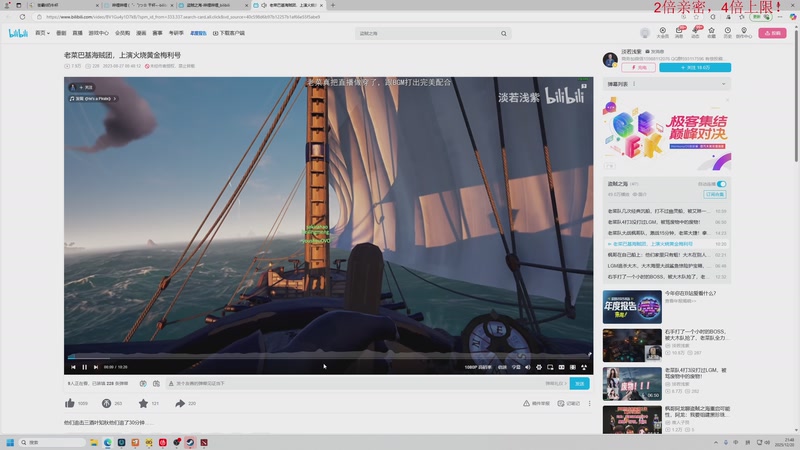This screenshot has height=450, width=800.
Task: Click the 发消息 message link near uploader
Action: coord(655,52)
